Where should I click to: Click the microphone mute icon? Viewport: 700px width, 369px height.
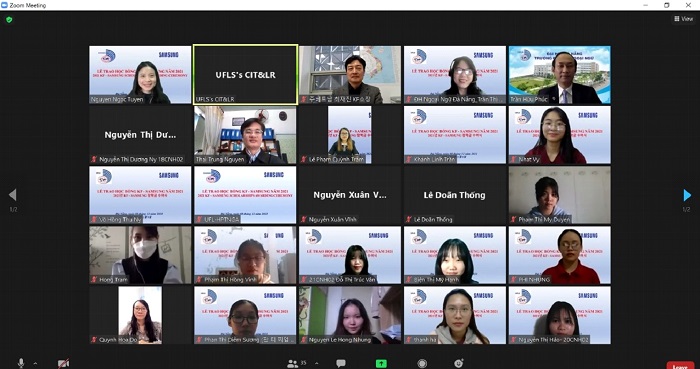tap(21, 363)
